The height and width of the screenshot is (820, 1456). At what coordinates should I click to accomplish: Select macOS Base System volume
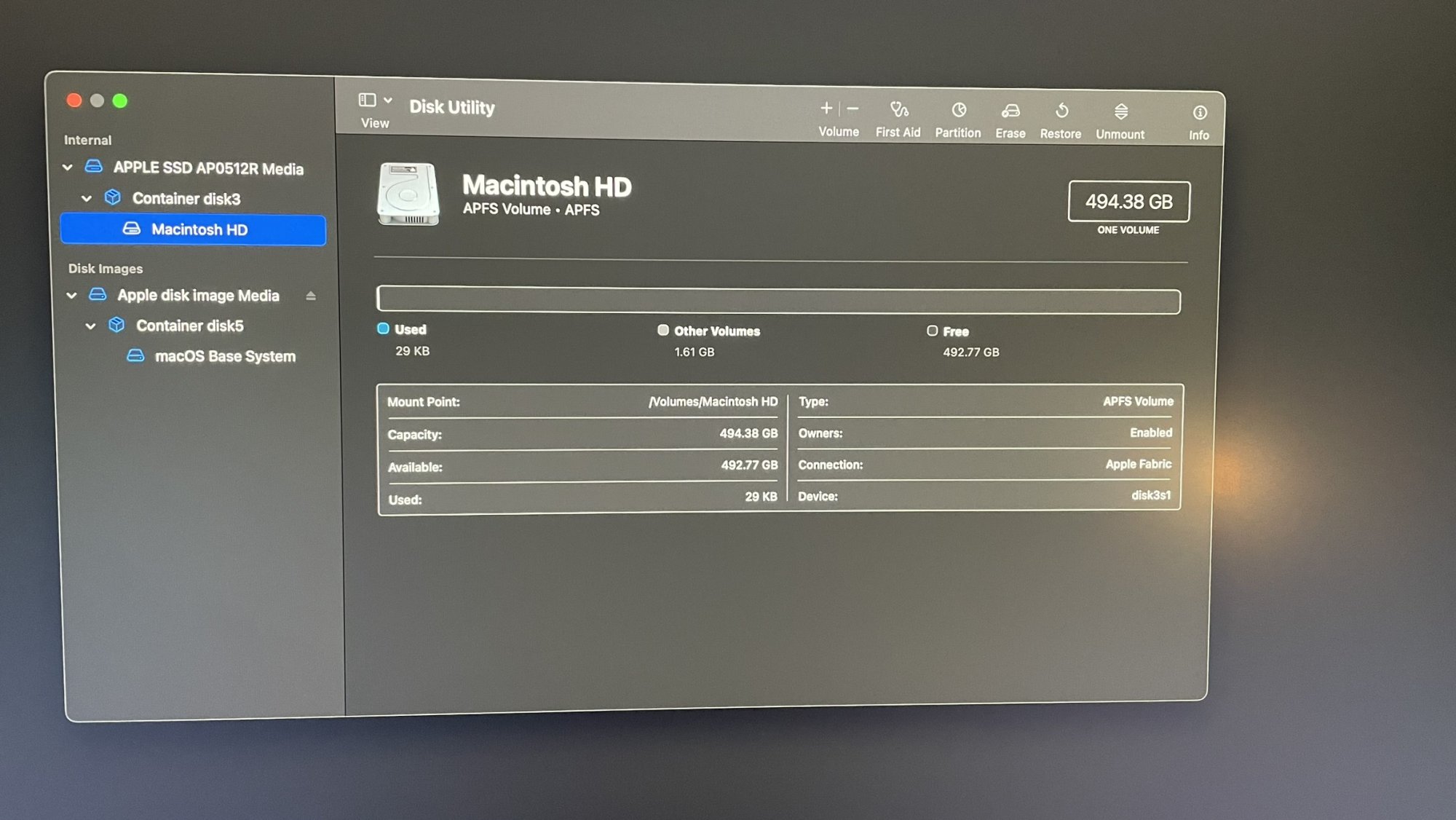[x=224, y=356]
